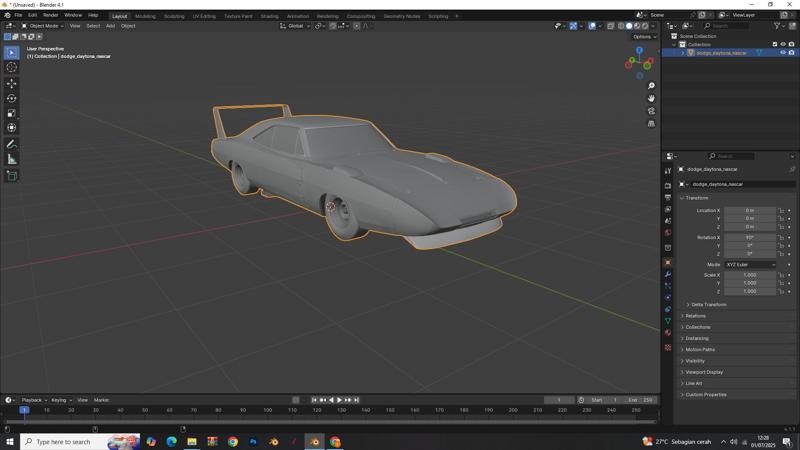Disable dodge_daytona_nascar in renders camera icon
The width and height of the screenshot is (800, 450).
pyautogui.click(x=791, y=53)
